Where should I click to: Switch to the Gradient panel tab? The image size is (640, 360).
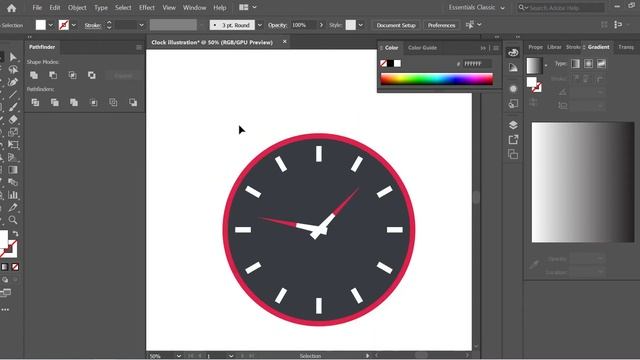point(598,47)
